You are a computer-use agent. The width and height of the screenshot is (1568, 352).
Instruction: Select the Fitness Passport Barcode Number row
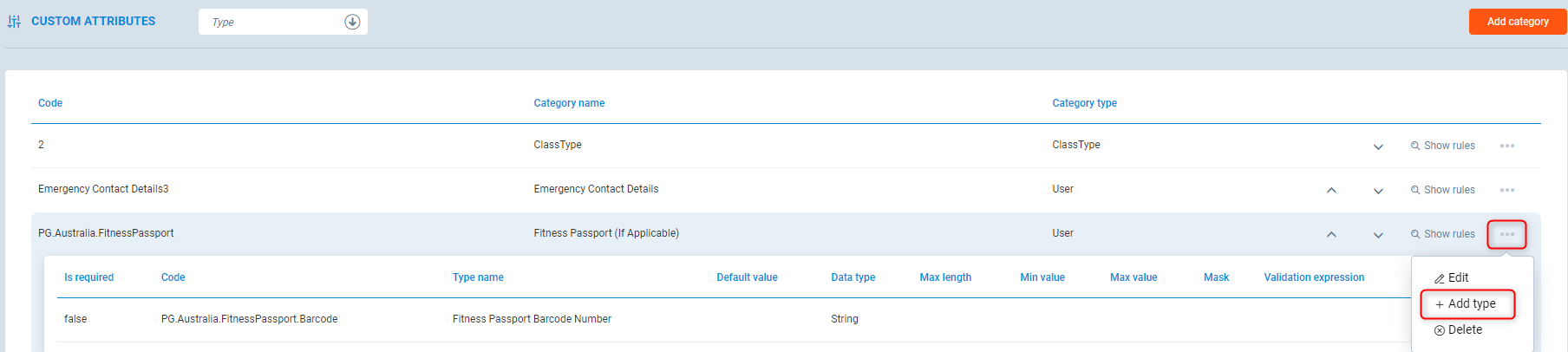click(x=532, y=319)
